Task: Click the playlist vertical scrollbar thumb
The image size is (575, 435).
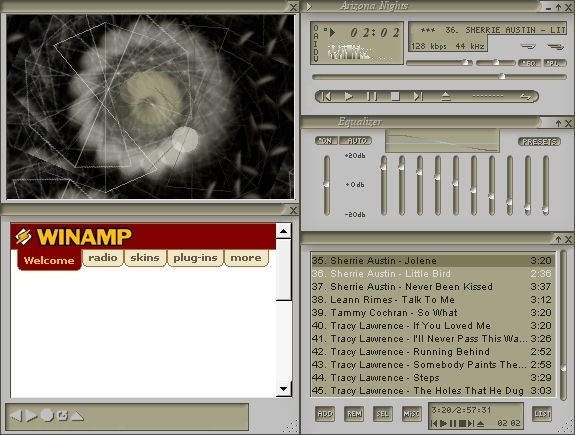Action: (563, 368)
